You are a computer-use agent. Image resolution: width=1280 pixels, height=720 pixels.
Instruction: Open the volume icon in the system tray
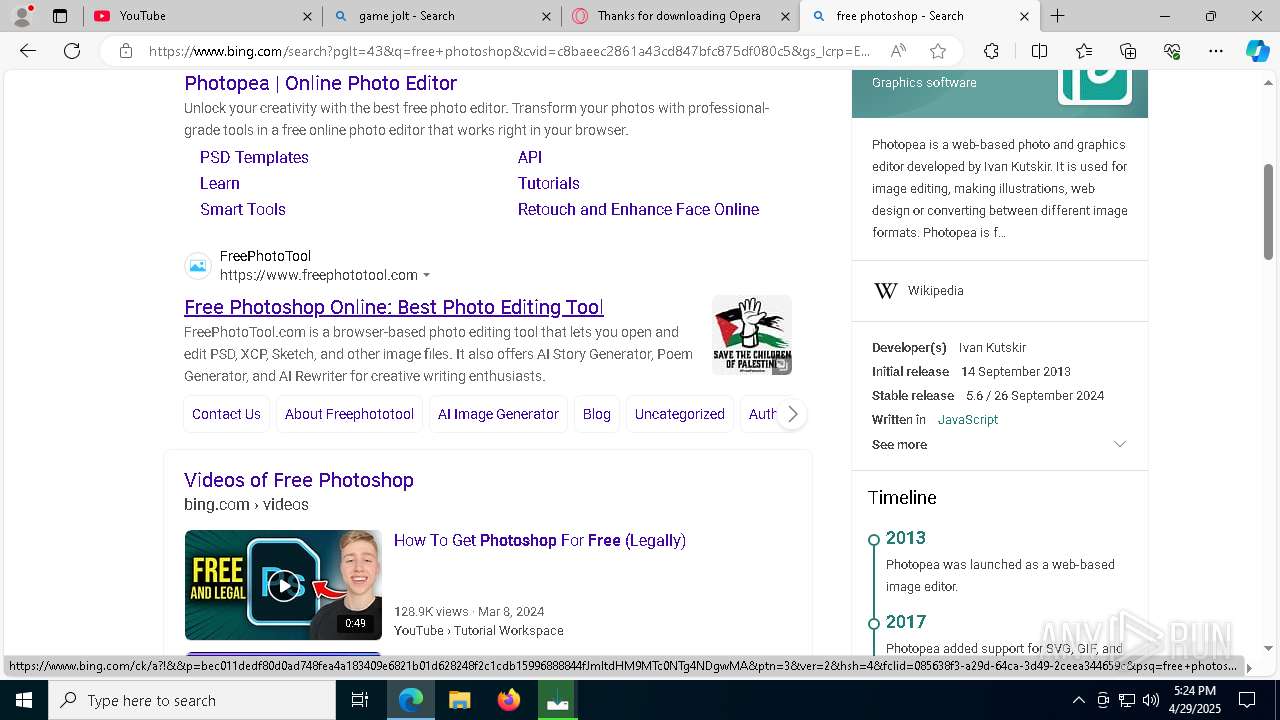pyautogui.click(x=1151, y=700)
